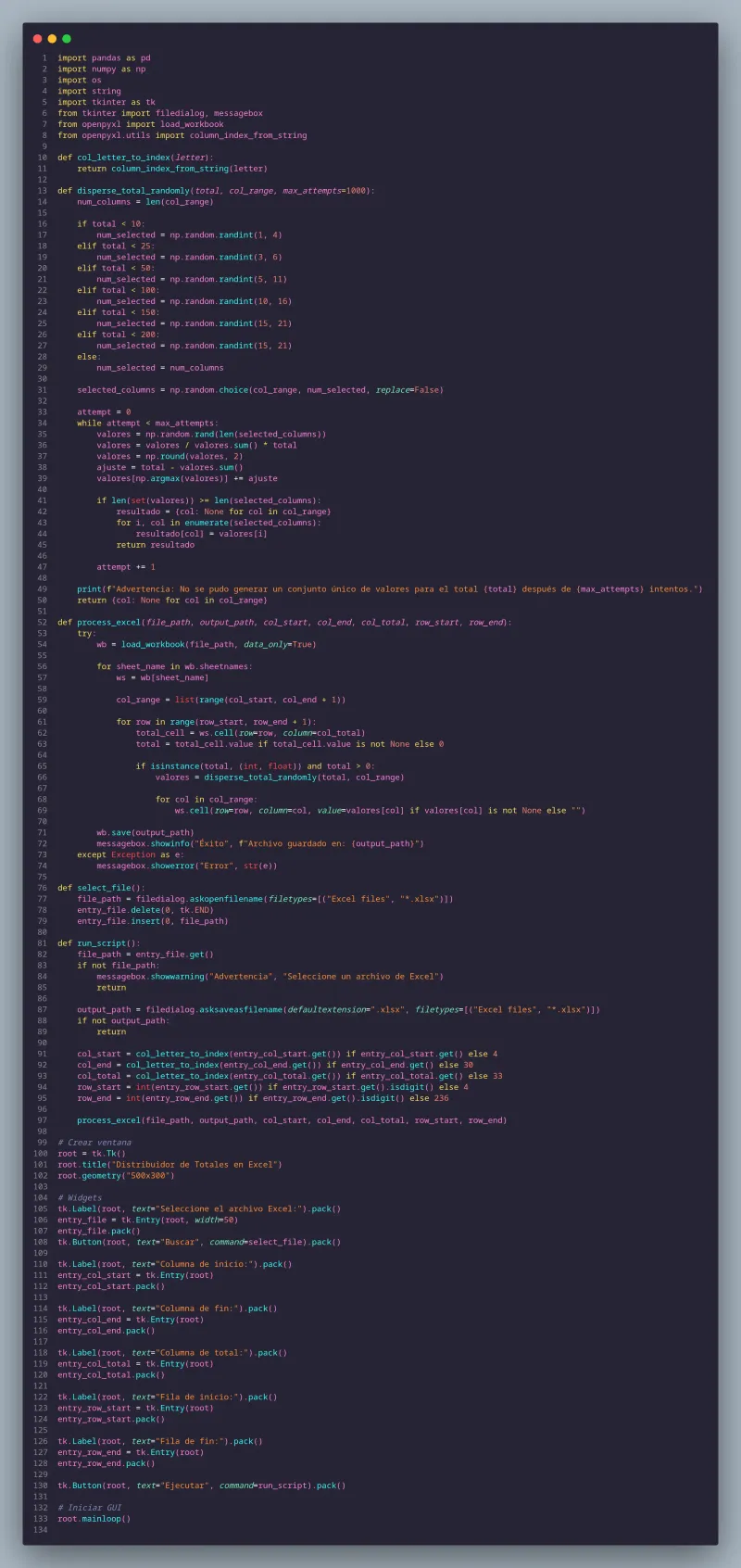The width and height of the screenshot is (741, 1568).
Task: Click the '# Iniciar GUI' comment
Action: click(x=90, y=1508)
